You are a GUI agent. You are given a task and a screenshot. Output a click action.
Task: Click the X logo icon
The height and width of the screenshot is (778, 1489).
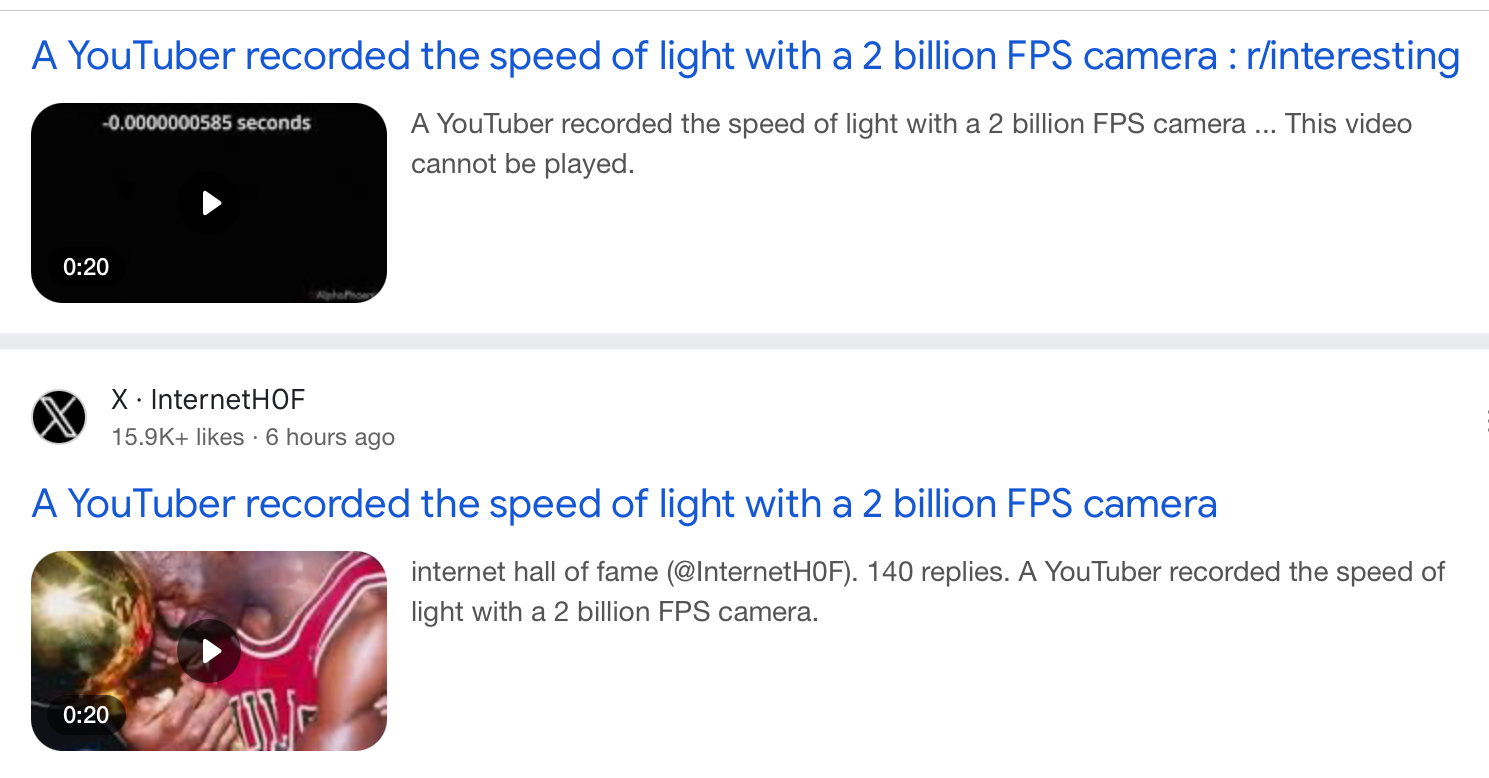[59, 417]
